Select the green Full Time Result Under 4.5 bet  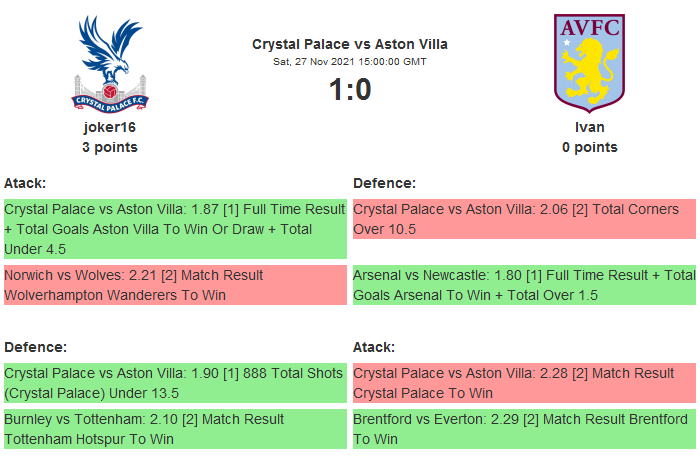coord(175,229)
